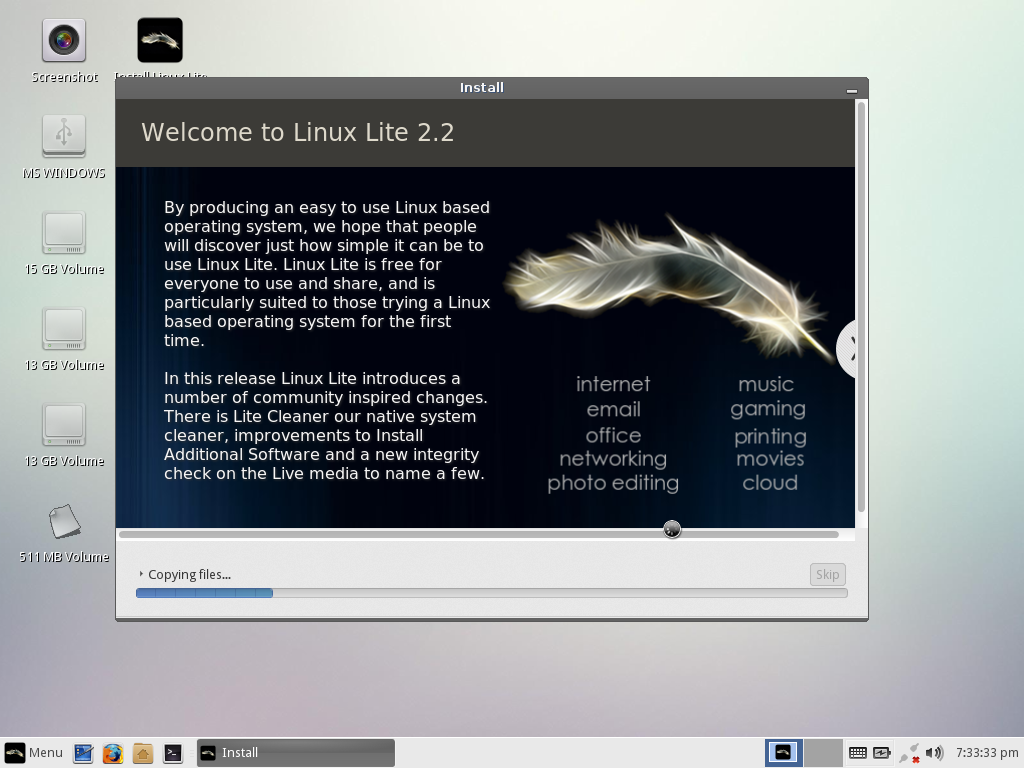Image resolution: width=1024 pixels, height=768 pixels.
Task: Click the clock showing 7:33:33 pm
Action: coord(987,752)
